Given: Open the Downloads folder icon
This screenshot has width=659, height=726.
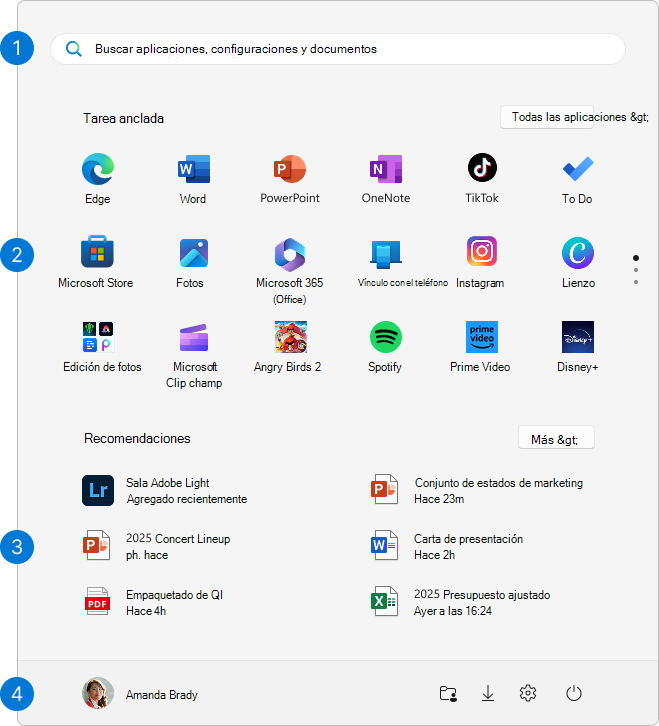Looking at the screenshot, I should 488,694.
